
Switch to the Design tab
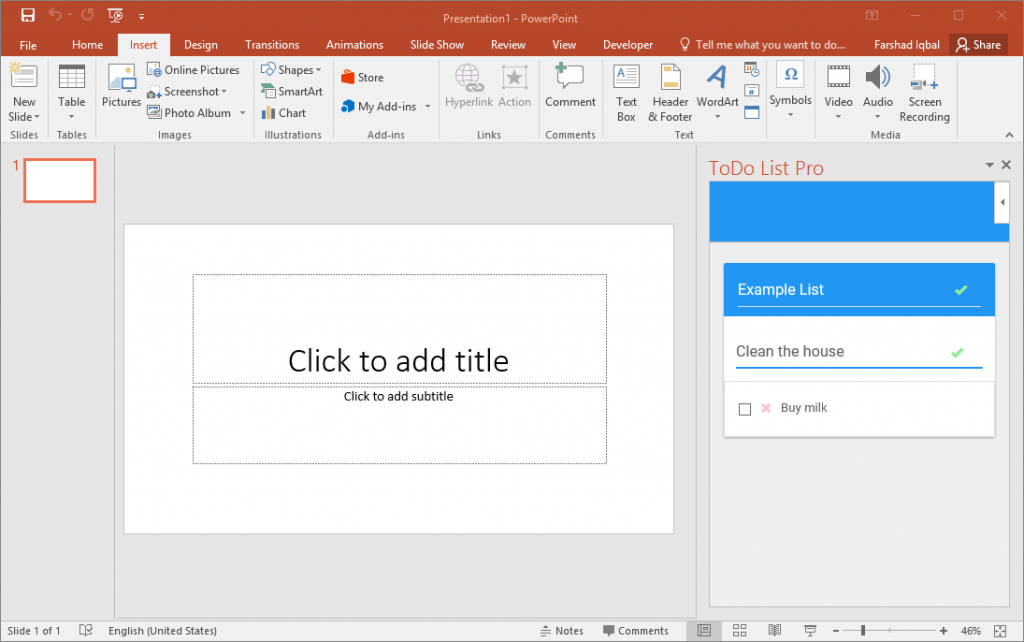tap(200, 44)
